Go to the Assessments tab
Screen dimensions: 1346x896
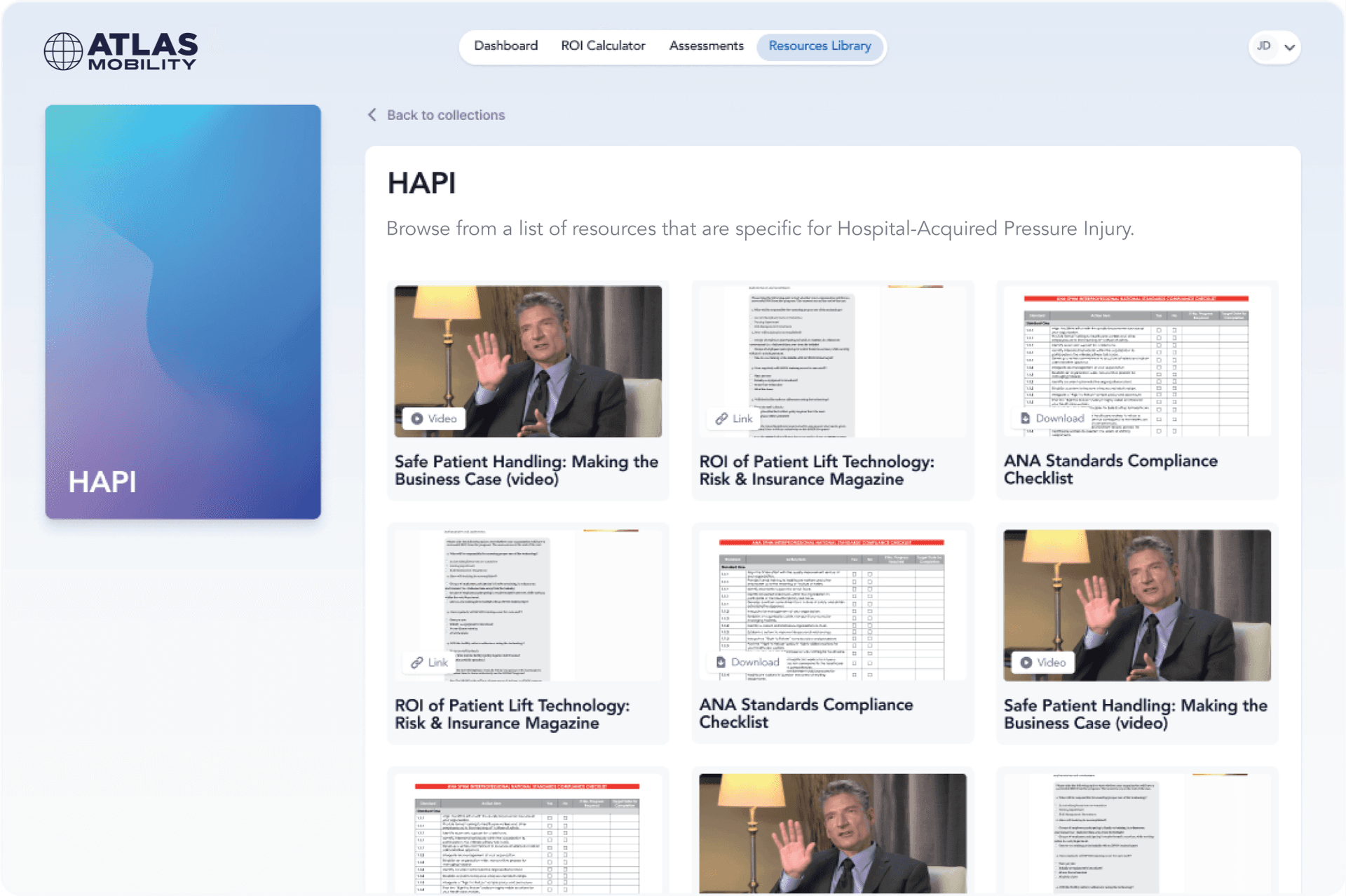[x=706, y=46]
